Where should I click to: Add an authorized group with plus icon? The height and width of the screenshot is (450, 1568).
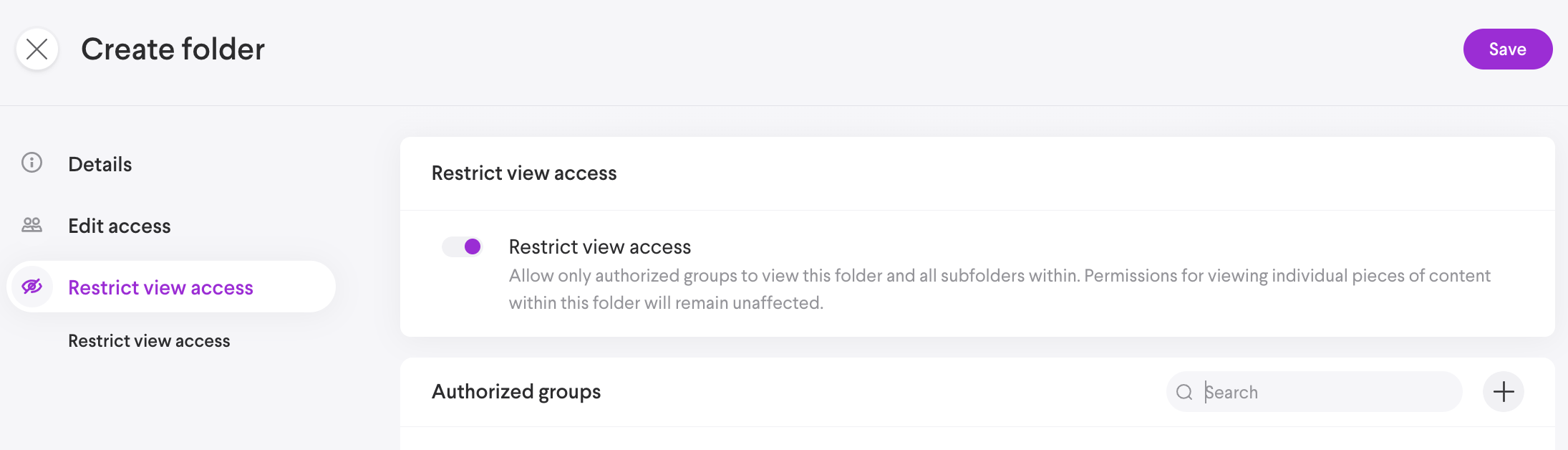[1503, 392]
